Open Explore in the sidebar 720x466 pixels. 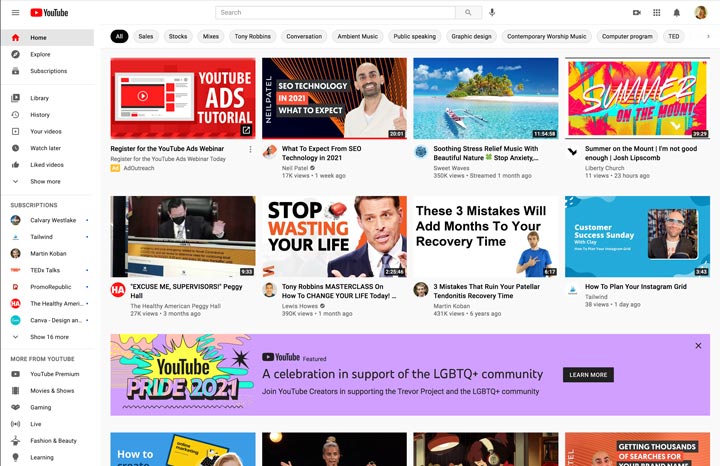(48, 54)
